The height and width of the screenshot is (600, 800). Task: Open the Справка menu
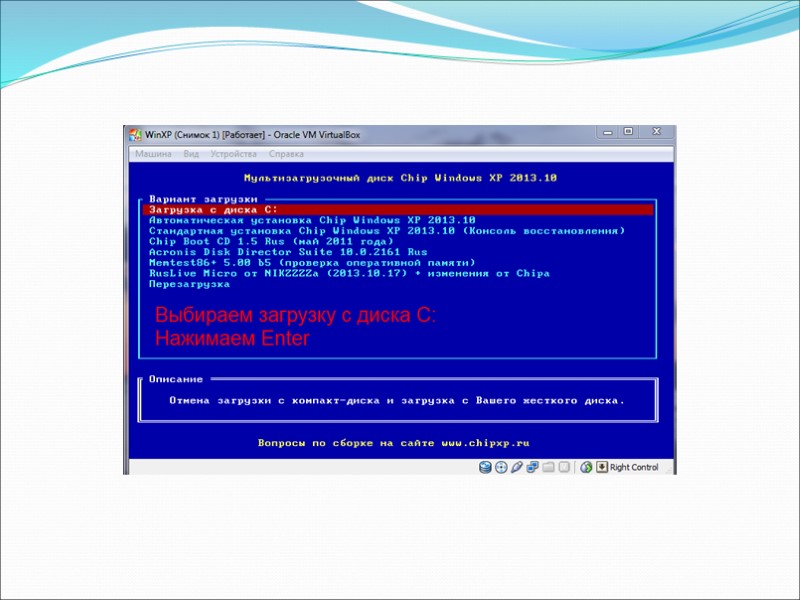(286, 154)
